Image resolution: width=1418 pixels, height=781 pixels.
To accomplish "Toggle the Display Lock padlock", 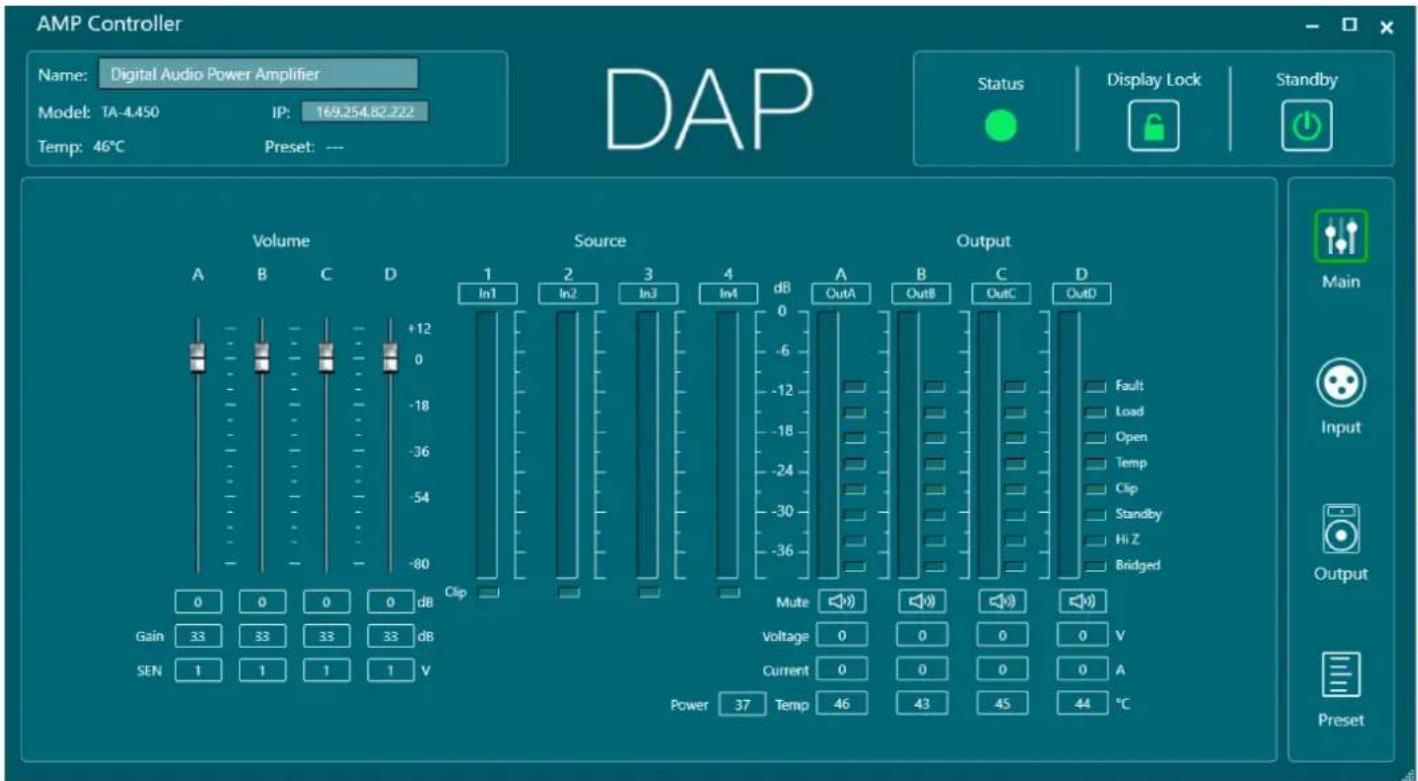I will point(1153,126).
